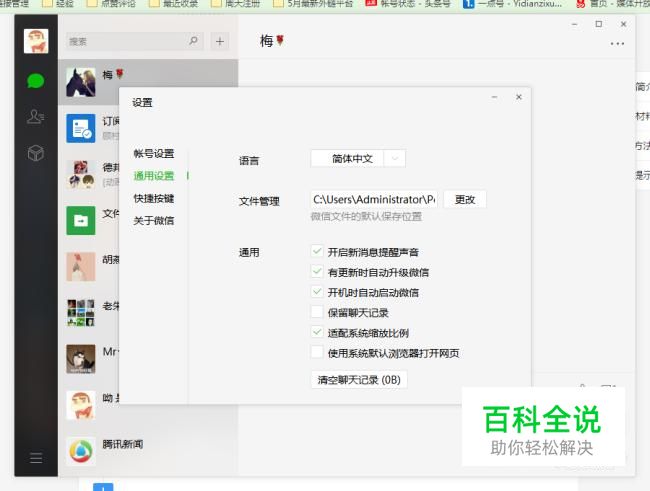The height and width of the screenshot is (491, 650).
Task: Toggle 开机时自动启动微信 checkbox
Action: tap(317, 292)
